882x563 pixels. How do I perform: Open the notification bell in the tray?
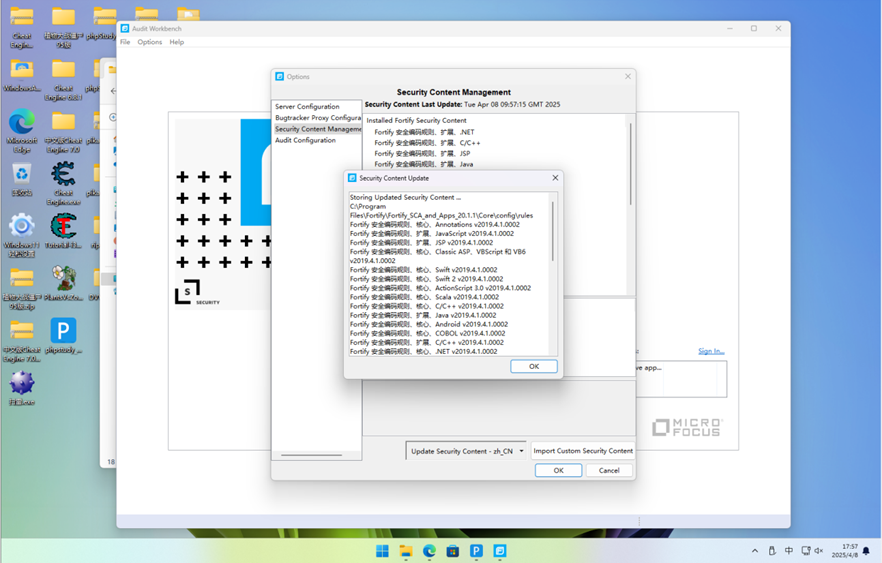[x=866, y=551]
